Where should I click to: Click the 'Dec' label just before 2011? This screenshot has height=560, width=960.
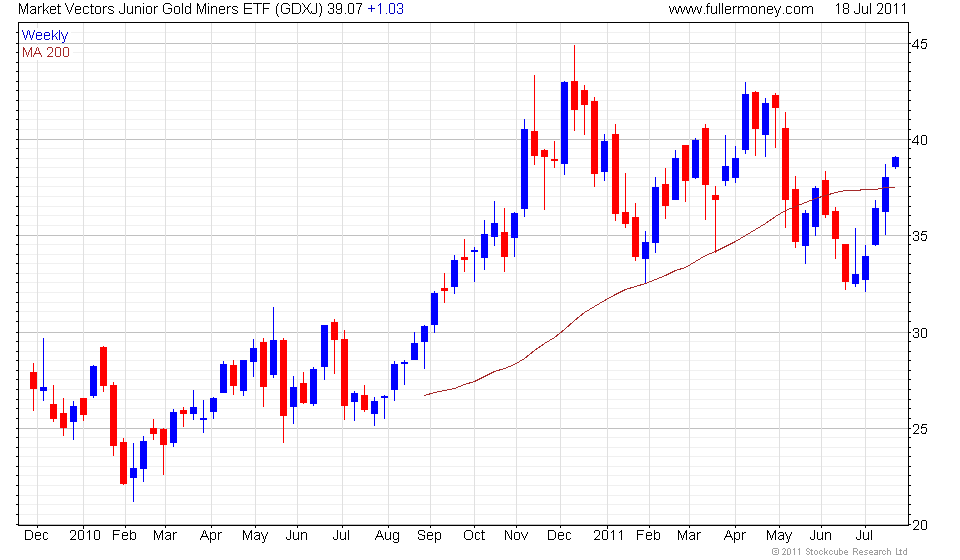click(x=559, y=536)
